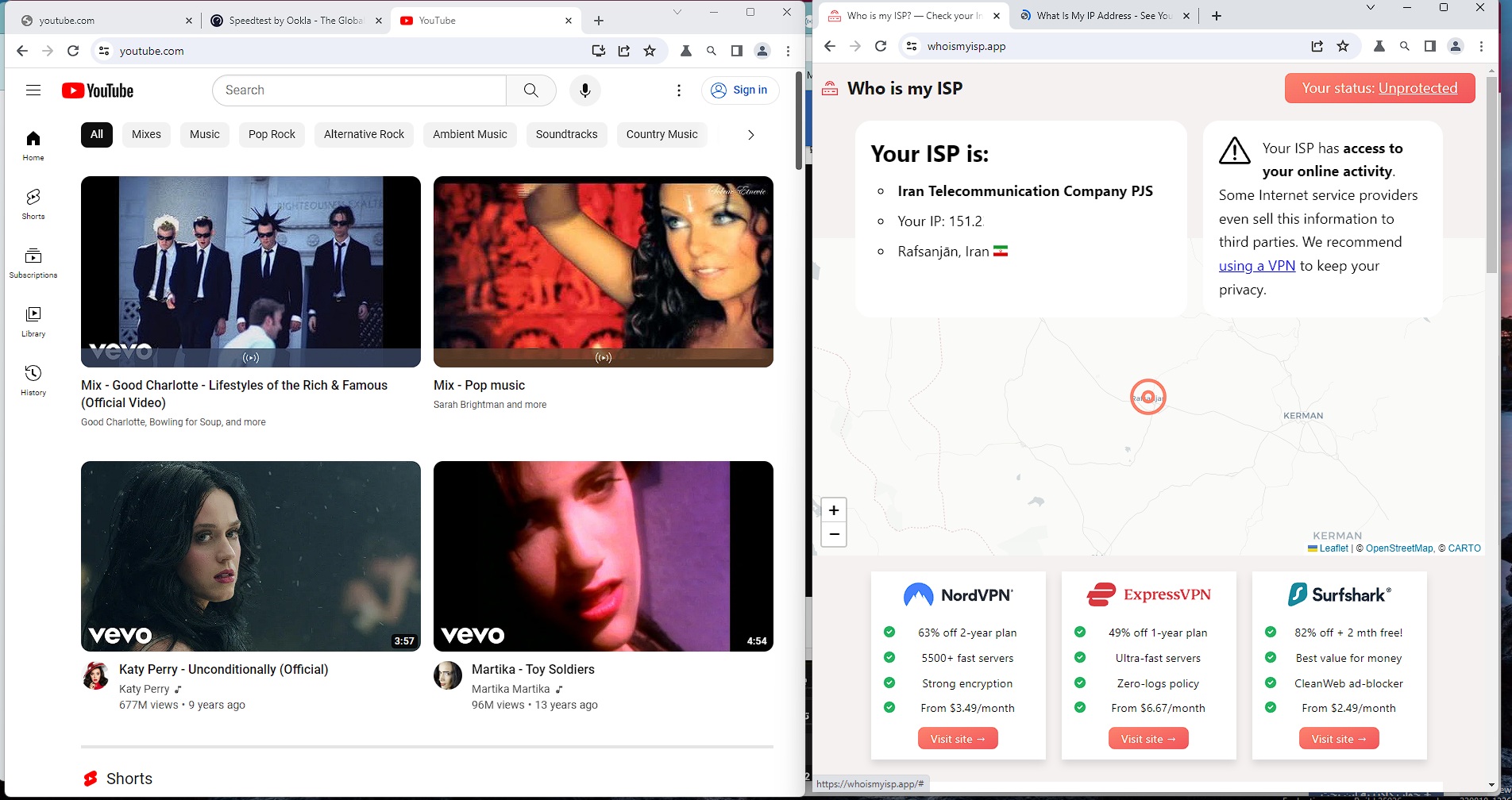
Task: Share youtube.com page via share icon
Action: (x=624, y=51)
